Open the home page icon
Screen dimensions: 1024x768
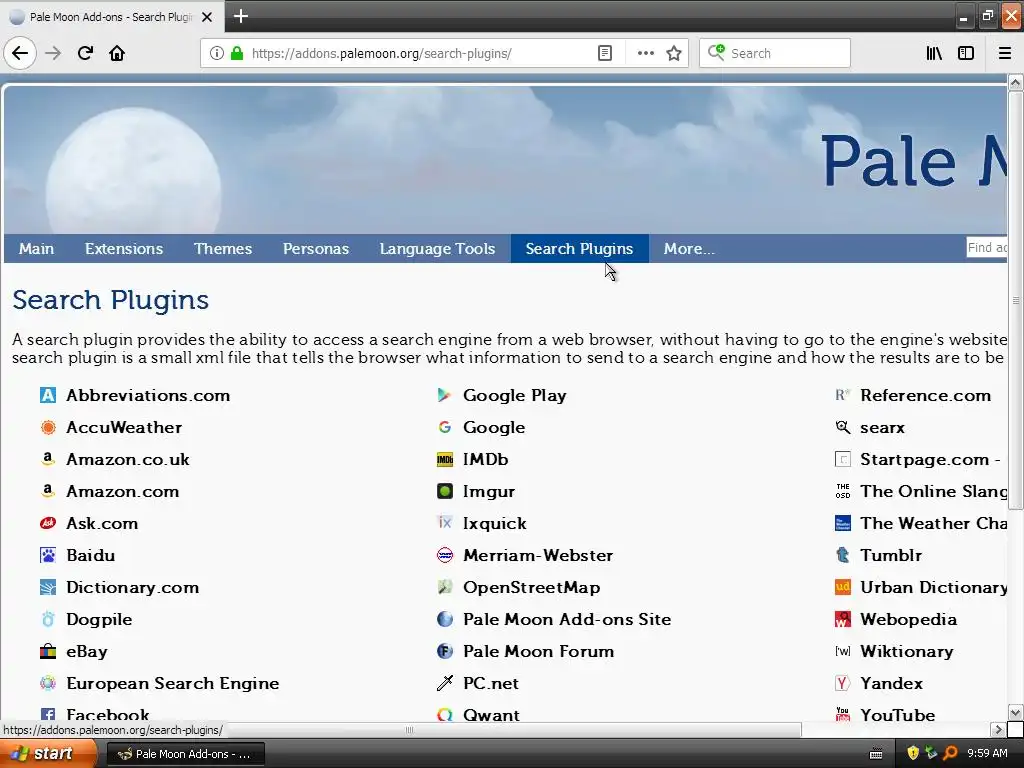tap(117, 53)
